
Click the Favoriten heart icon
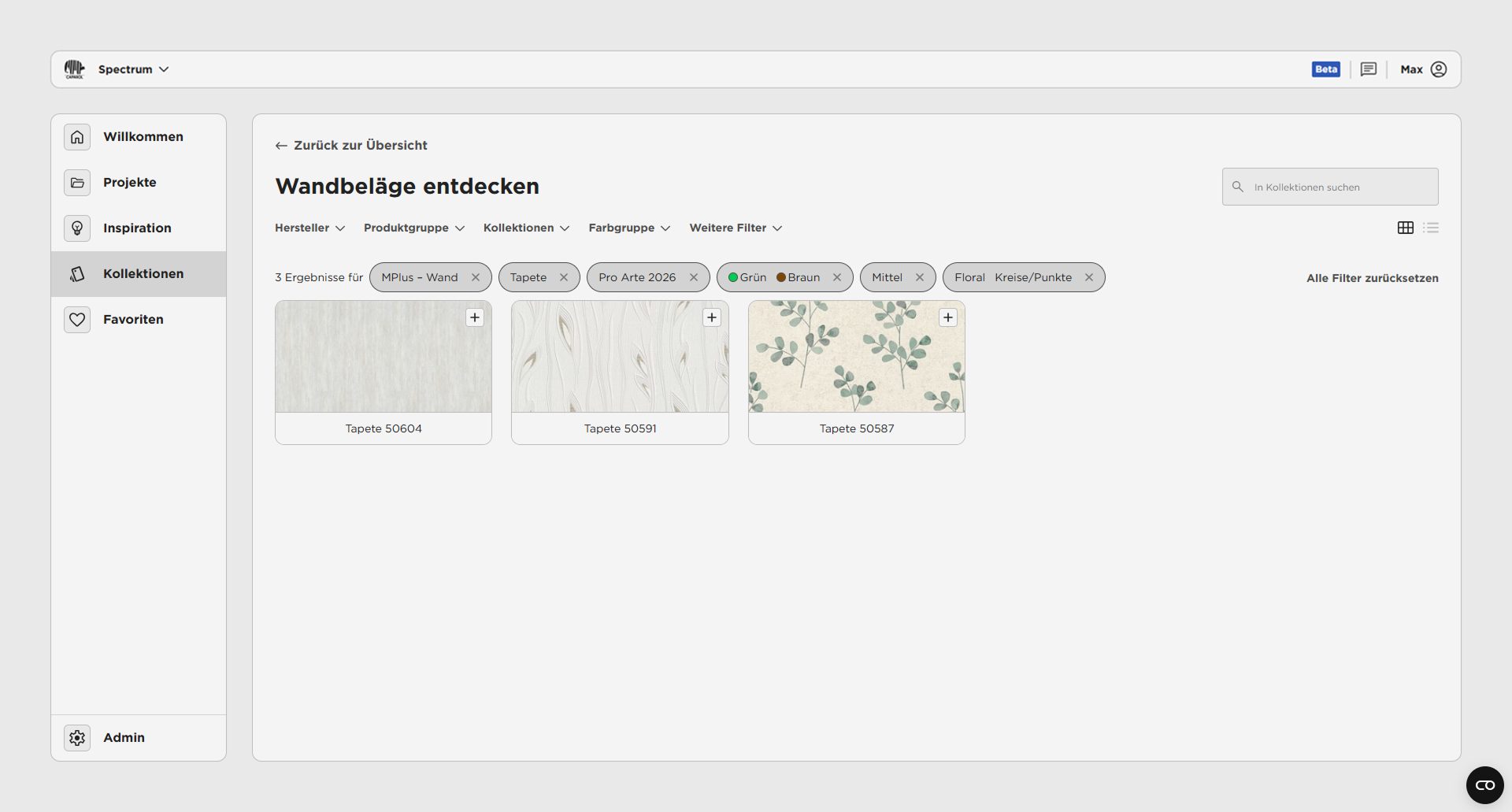(x=77, y=320)
